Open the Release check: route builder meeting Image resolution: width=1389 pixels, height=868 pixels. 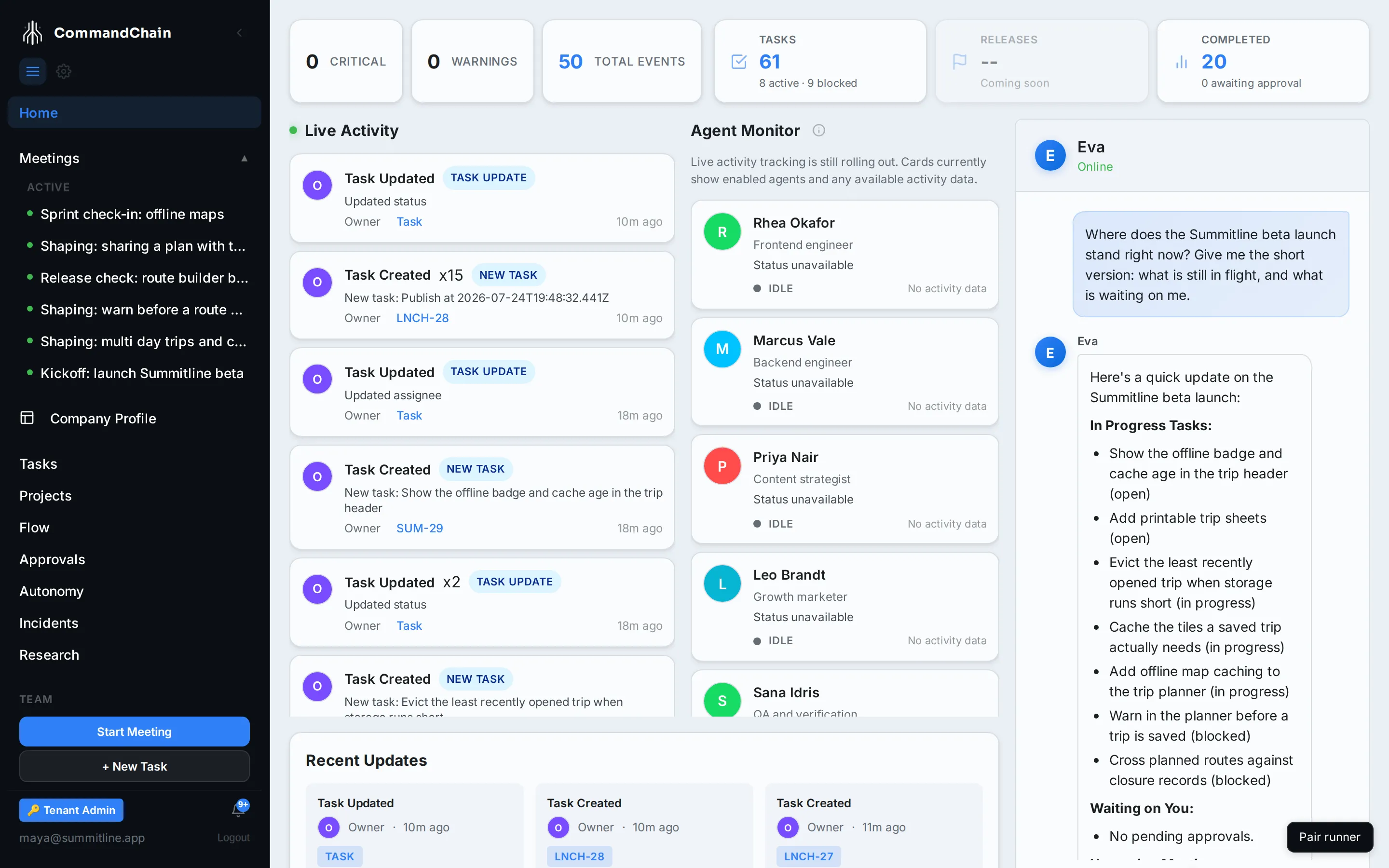[x=144, y=278]
